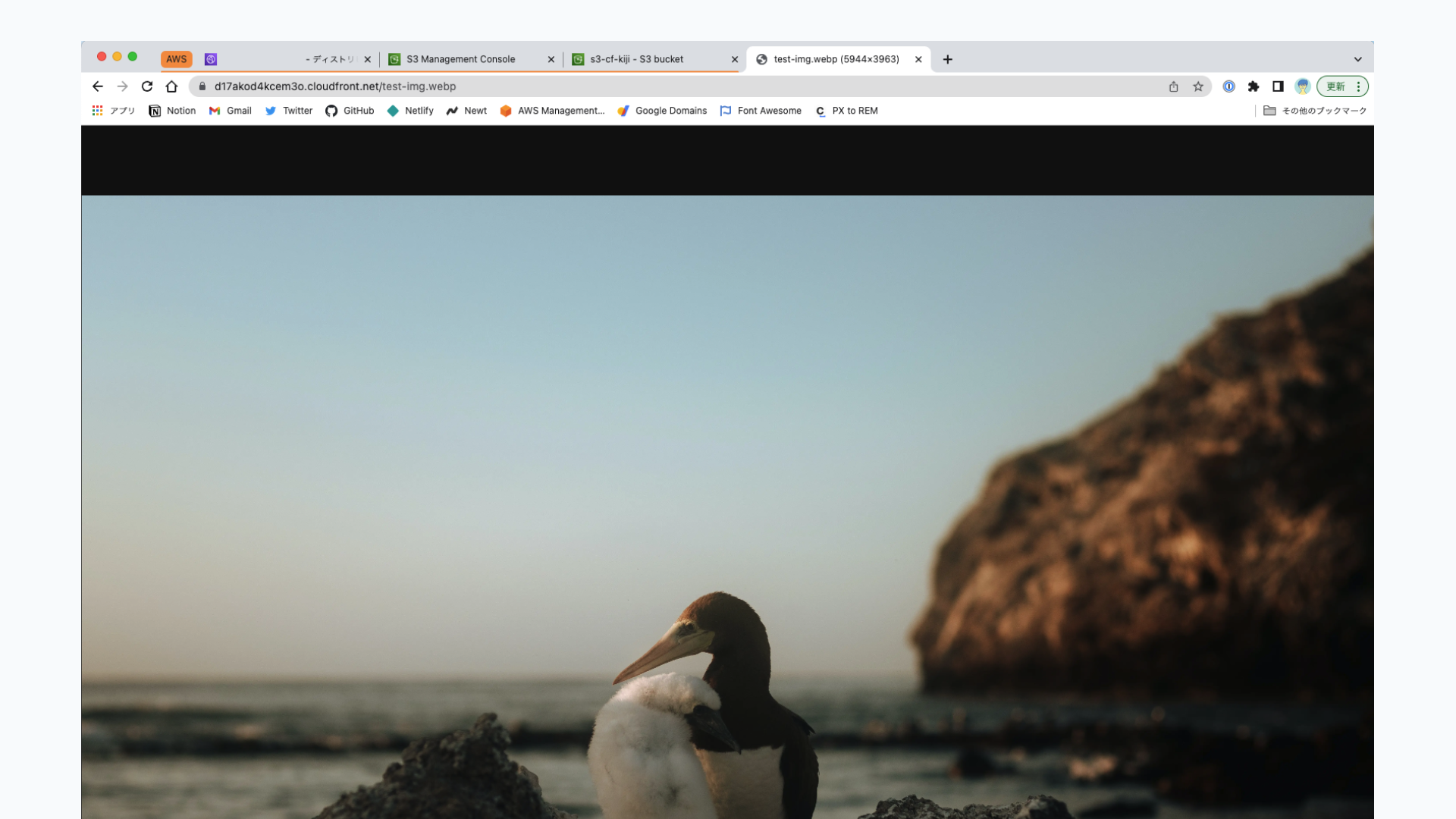Close the test-img.webp tab

point(918,59)
